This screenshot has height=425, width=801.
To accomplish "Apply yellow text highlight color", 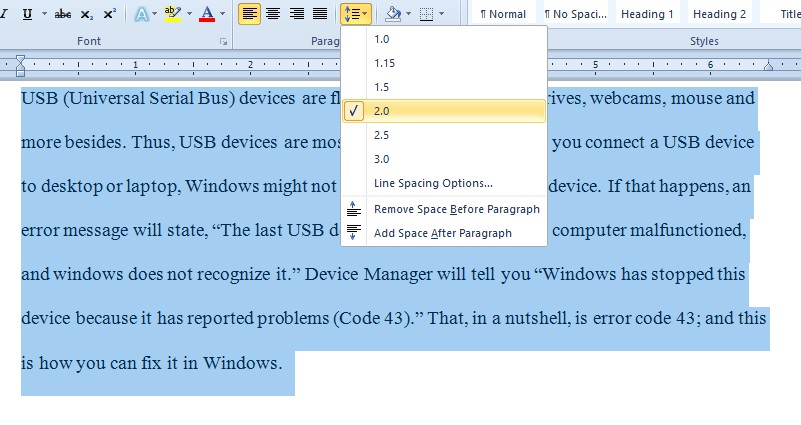I will 174,14.
